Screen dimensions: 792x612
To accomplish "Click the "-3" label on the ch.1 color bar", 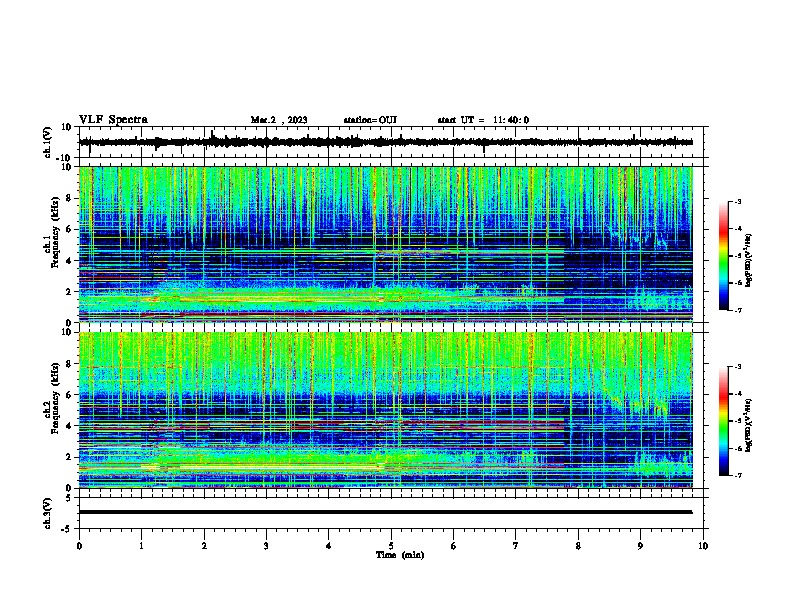I will point(737,201).
